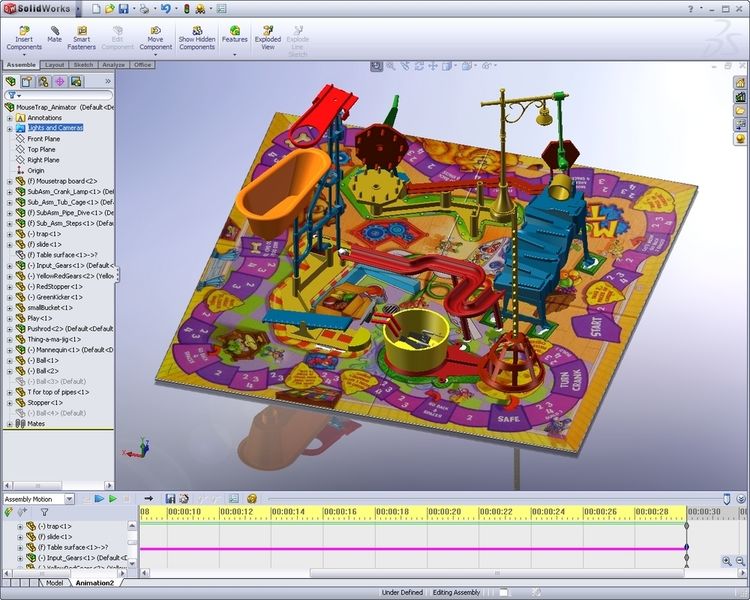This screenshot has height=600, width=750.
Task: Expand (-) trap<1> in the timeline tree
Action: pyautogui.click(x=20, y=526)
